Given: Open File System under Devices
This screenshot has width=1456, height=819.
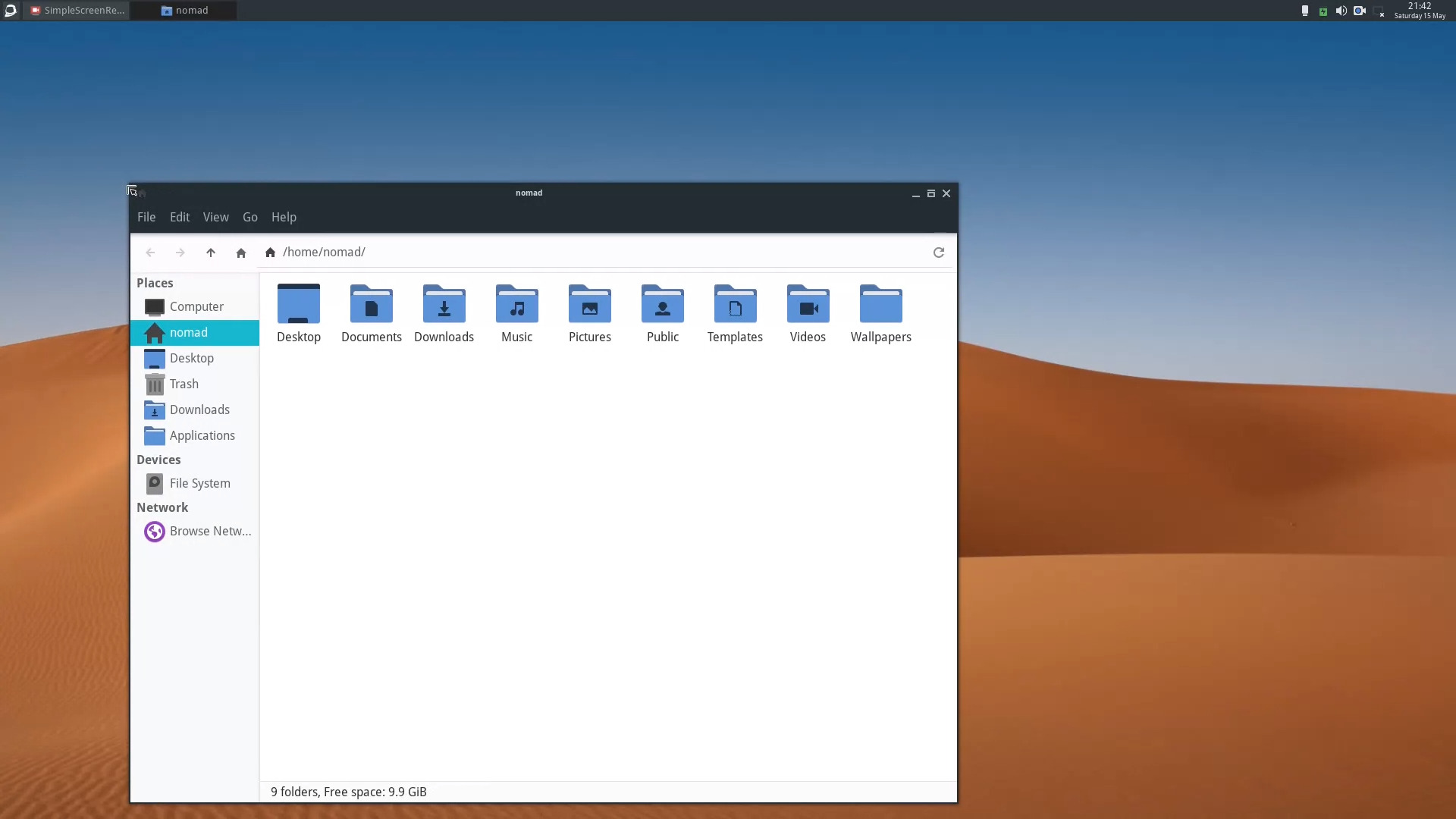Looking at the screenshot, I should tap(199, 483).
